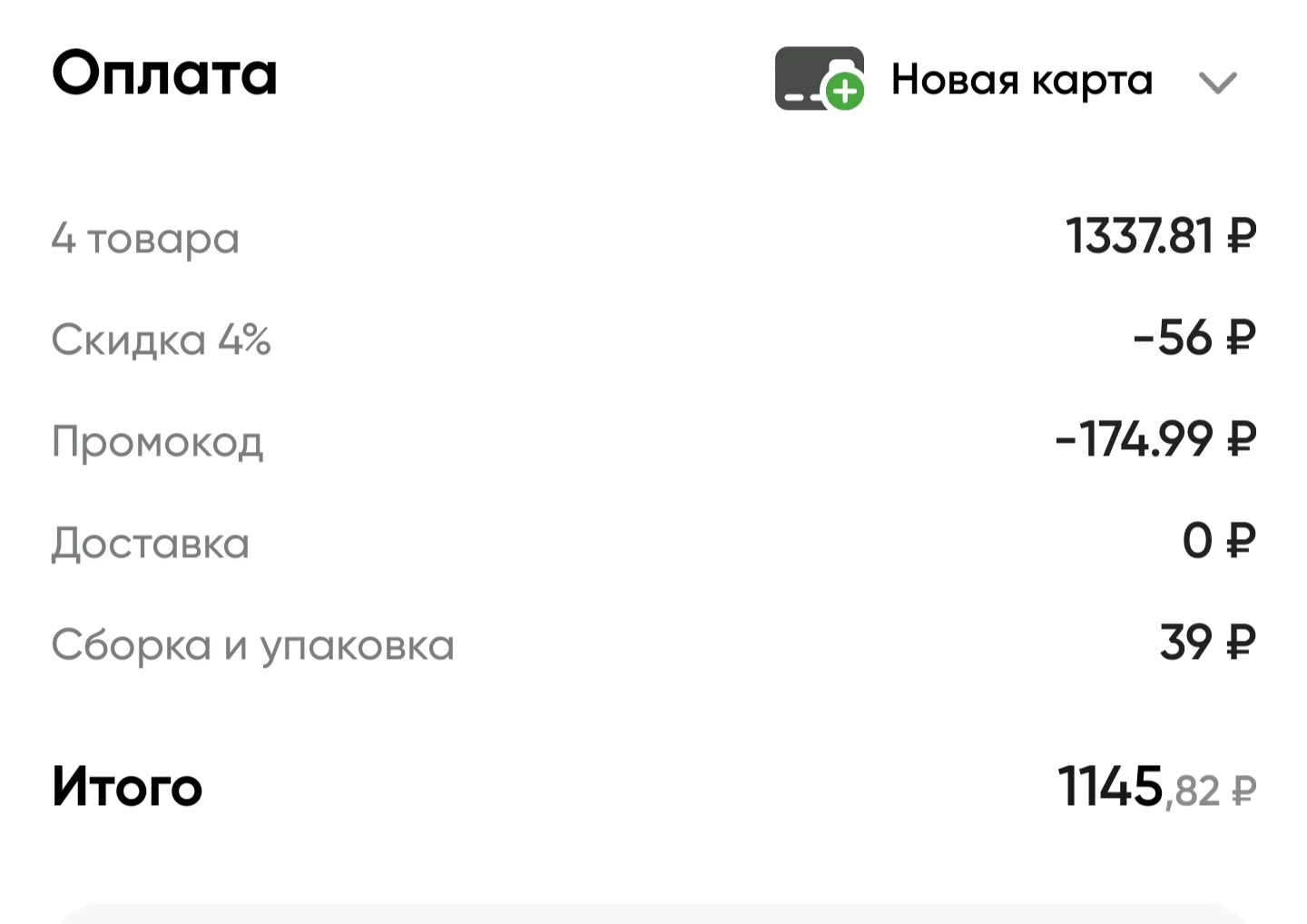1307x924 pixels.
Task: Tap the -174.99 ₽ promo code amount
Action: (x=1155, y=439)
